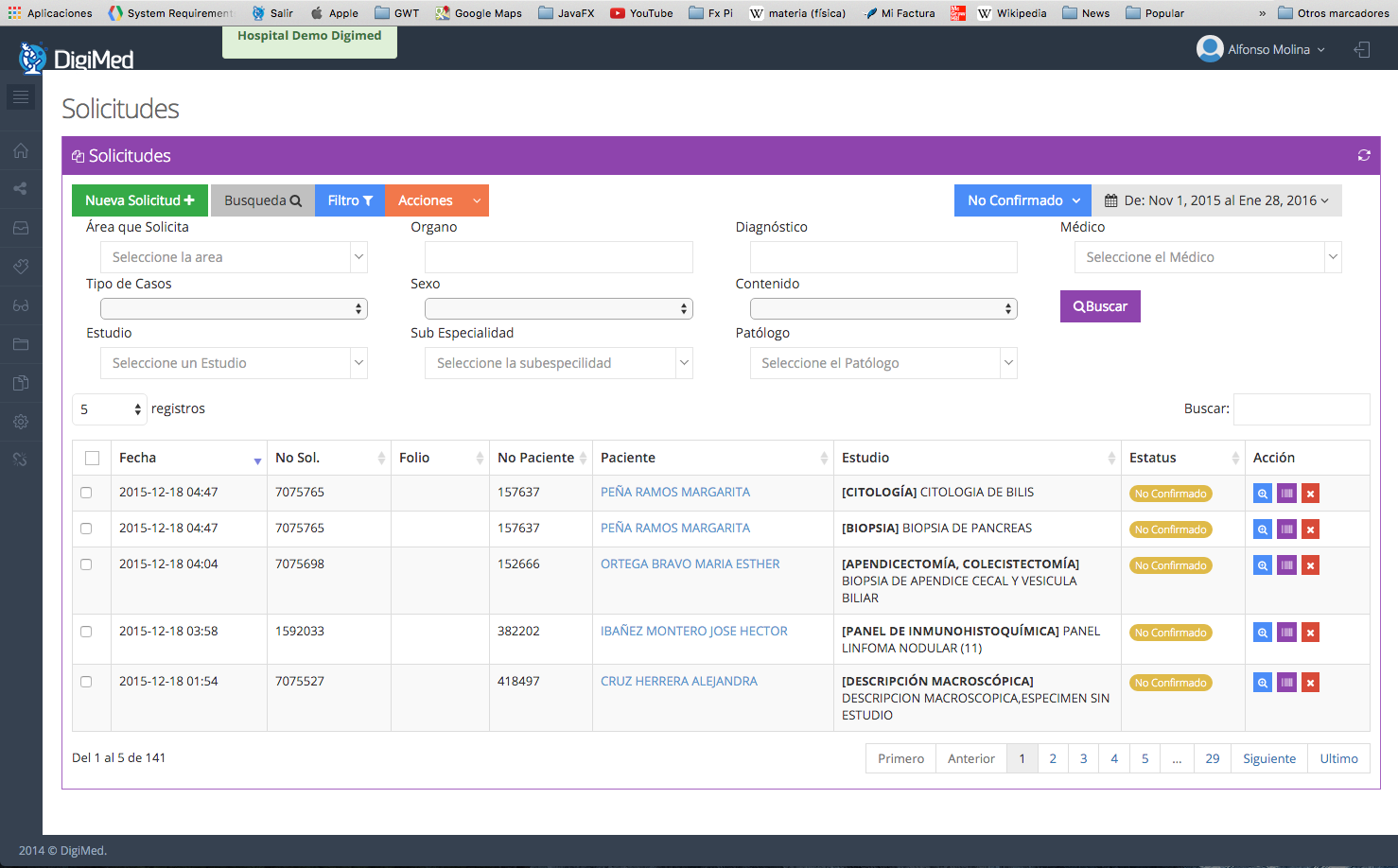Click barcode icon for BIOPSIA DE PANCREAS row

click(x=1286, y=529)
